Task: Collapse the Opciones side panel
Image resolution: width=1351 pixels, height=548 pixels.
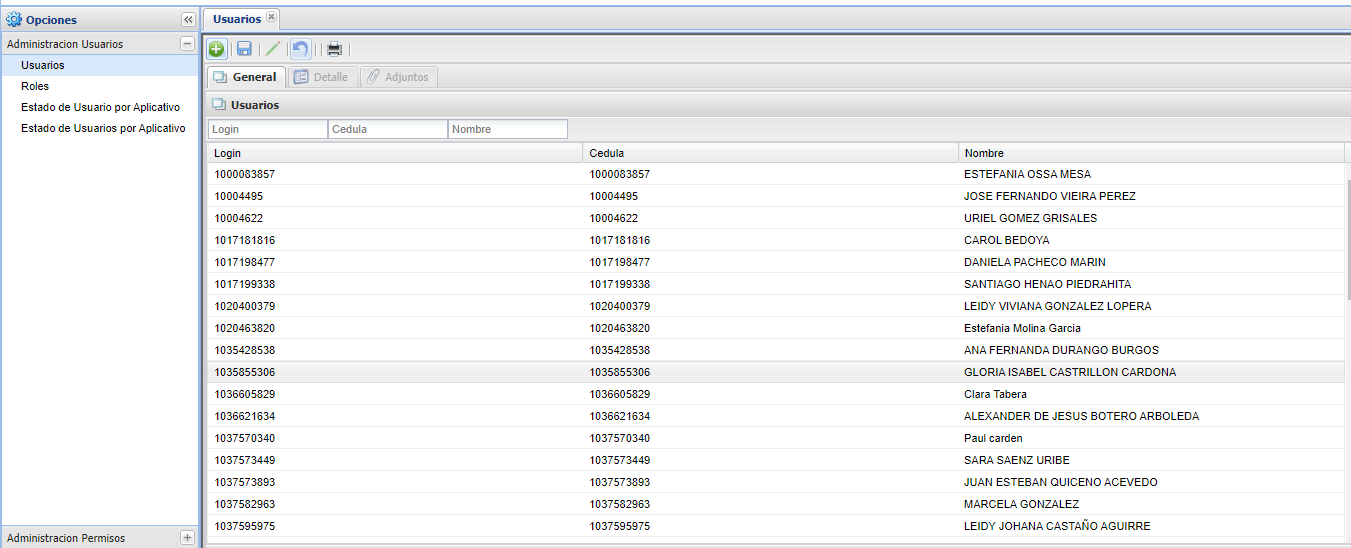Action: (187, 20)
